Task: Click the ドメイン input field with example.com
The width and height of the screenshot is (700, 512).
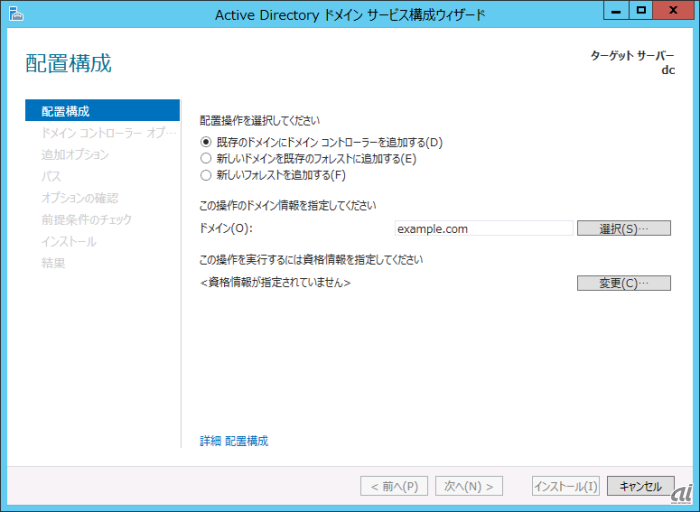Action: pyautogui.click(x=484, y=229)
